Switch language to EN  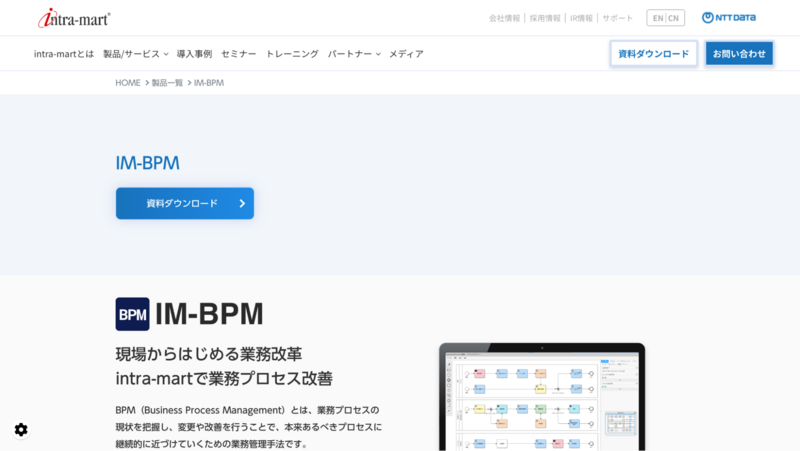click(657, 18)
